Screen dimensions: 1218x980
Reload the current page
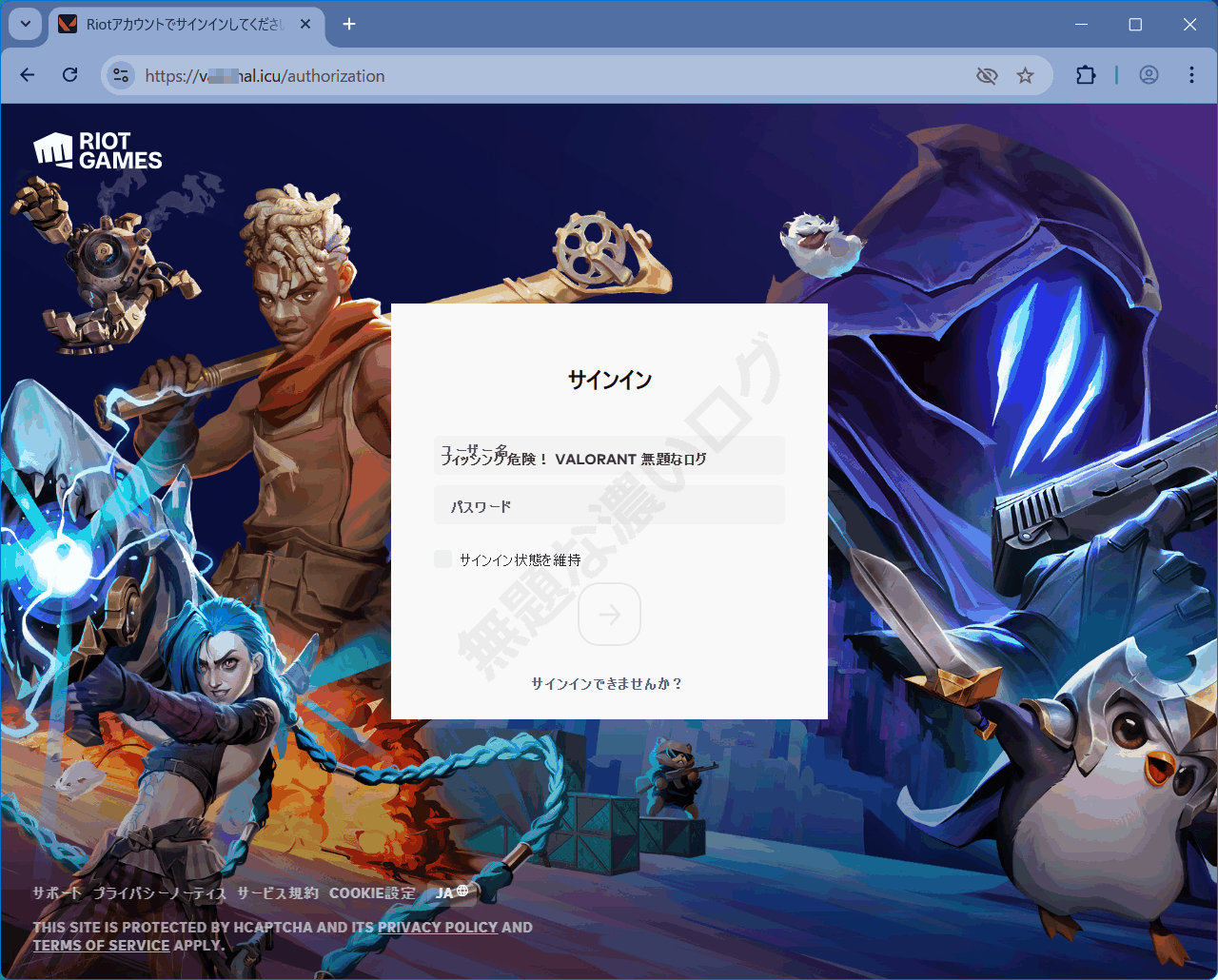click(x=70, y=75)
